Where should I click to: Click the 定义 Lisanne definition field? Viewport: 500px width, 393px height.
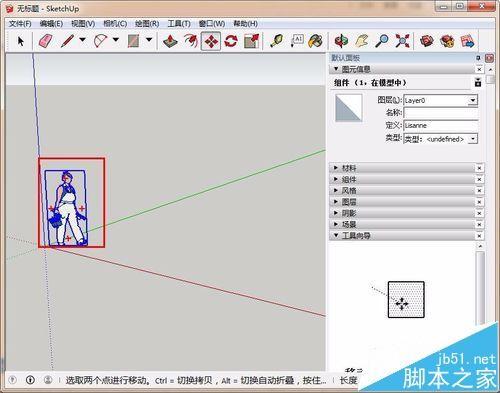pos(441,126)
